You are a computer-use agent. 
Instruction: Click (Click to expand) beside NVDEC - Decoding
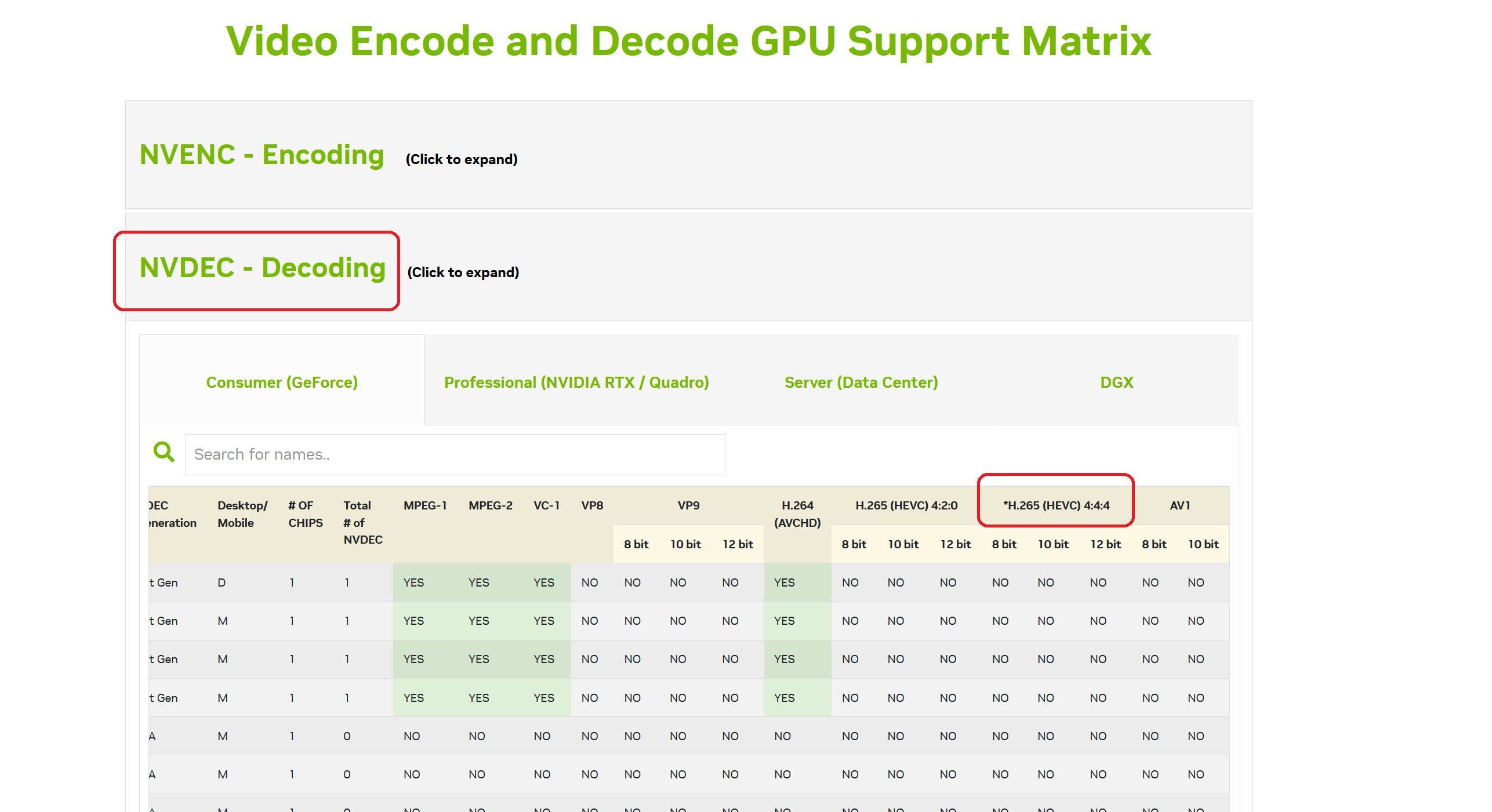click(x=463, y=272)
